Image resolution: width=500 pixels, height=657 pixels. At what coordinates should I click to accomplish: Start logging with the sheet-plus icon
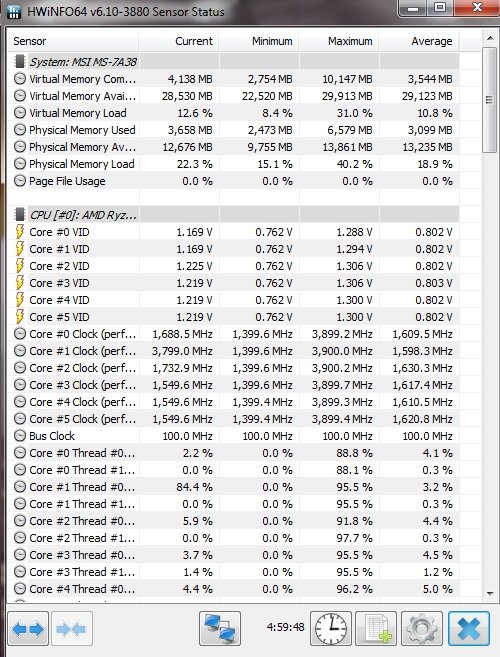click(x=376, y=628)
